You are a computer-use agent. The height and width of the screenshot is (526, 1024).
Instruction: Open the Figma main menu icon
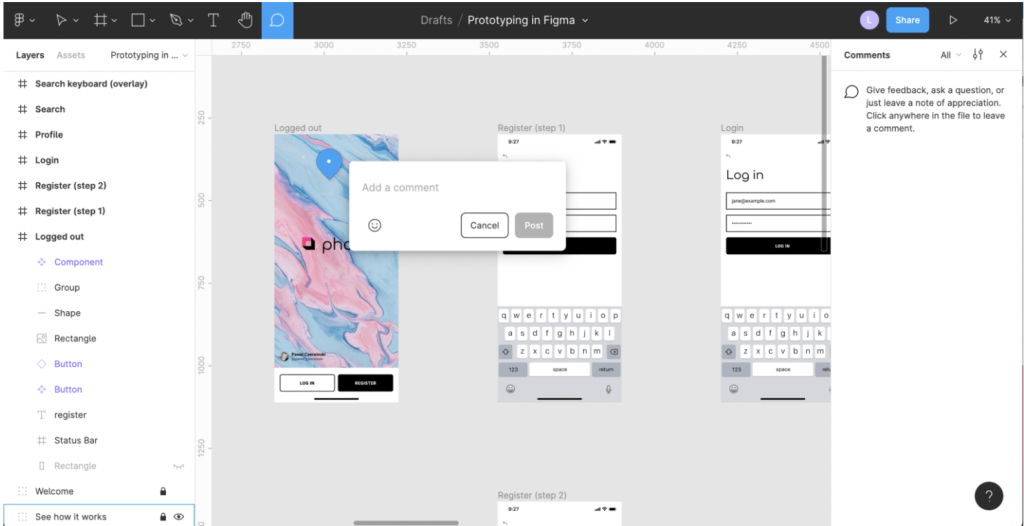[x=19, y=20]
